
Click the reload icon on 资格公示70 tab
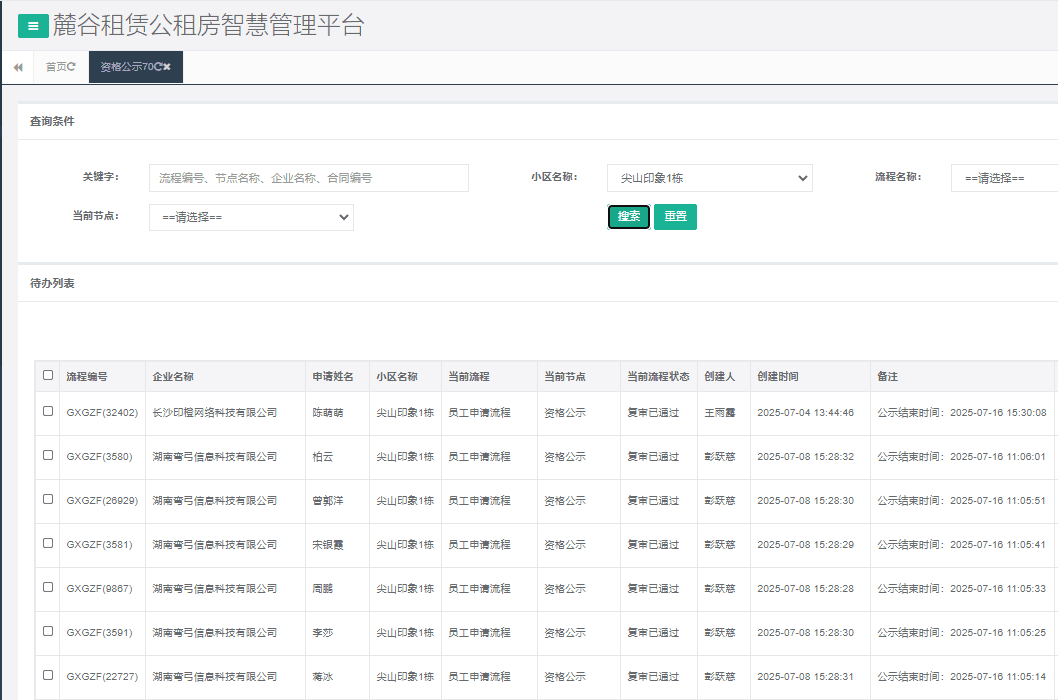coord(157,67)
